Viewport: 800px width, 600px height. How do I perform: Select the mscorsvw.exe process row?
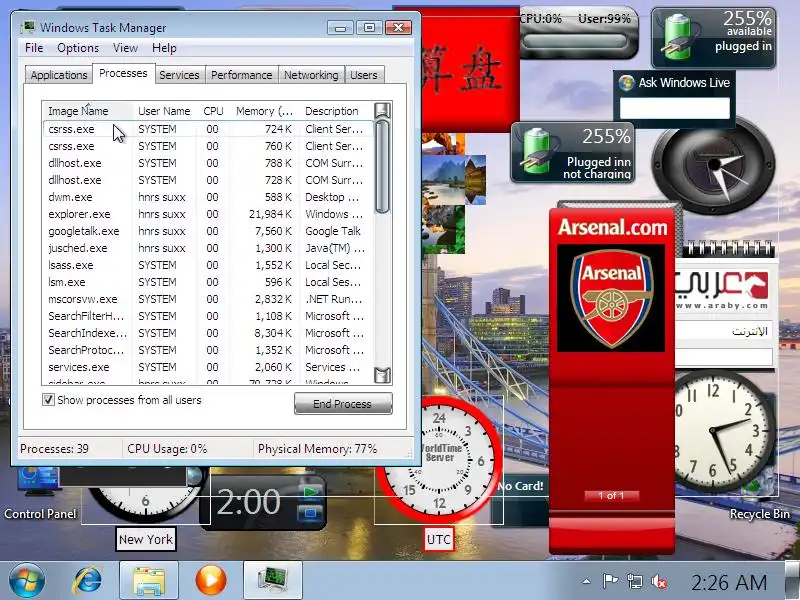pyautogui.click(x=208, y=299)
